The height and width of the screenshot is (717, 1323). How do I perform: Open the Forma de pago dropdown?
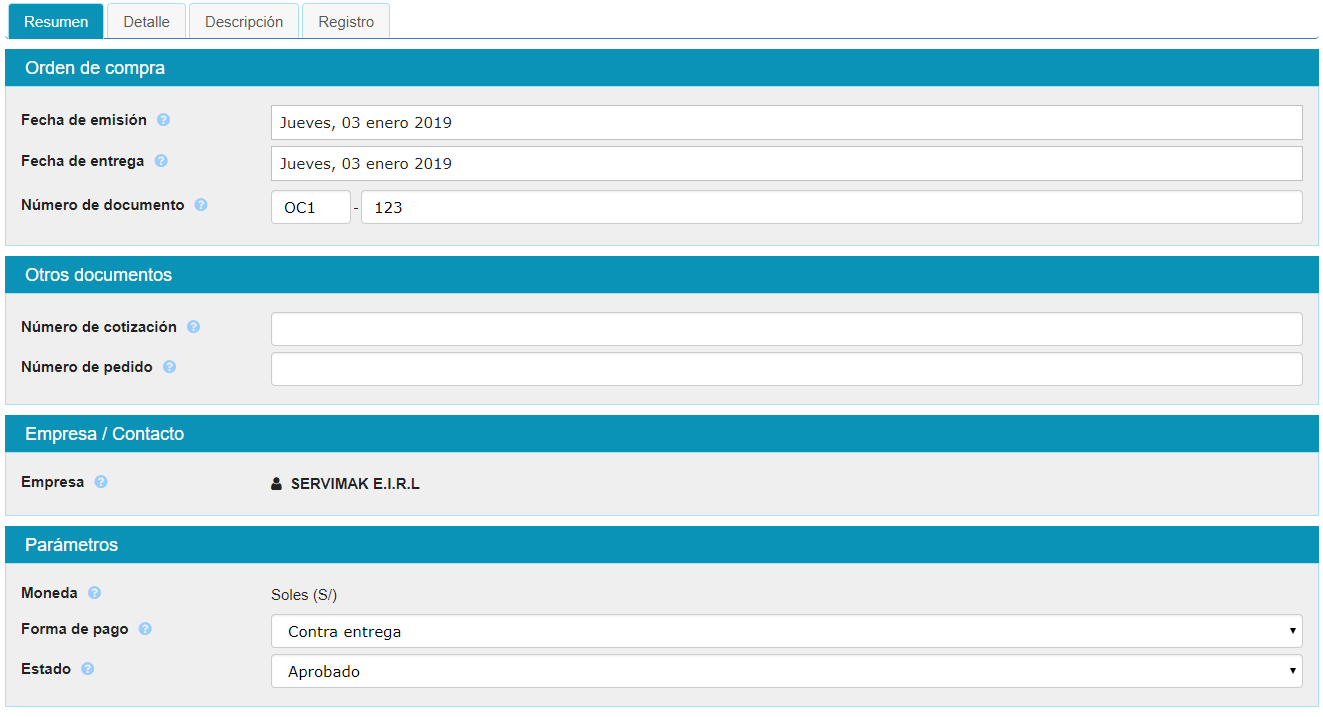pos(786,631)
